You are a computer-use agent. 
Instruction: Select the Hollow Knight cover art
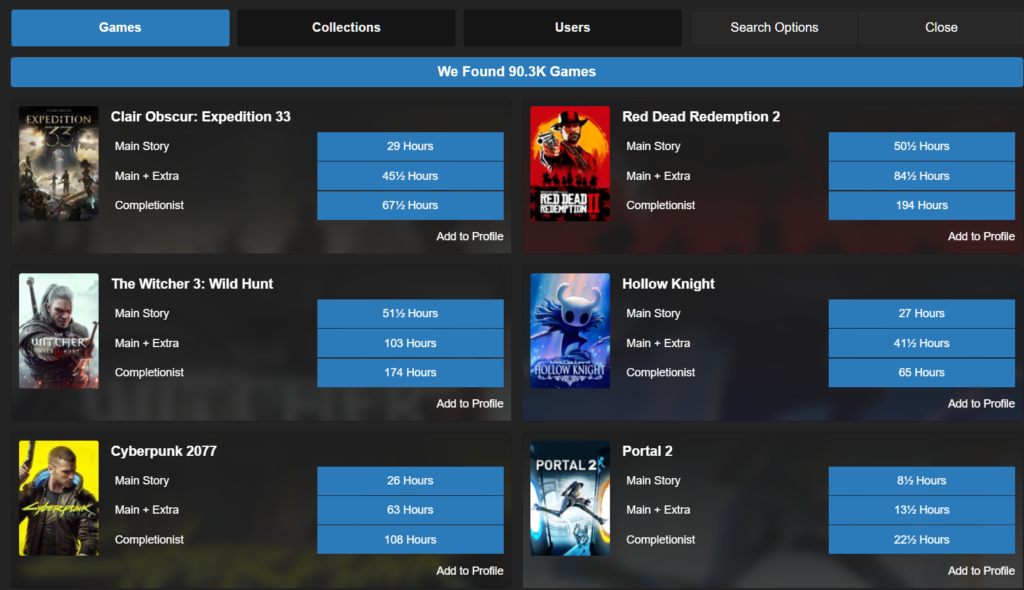tap(569, 331)
